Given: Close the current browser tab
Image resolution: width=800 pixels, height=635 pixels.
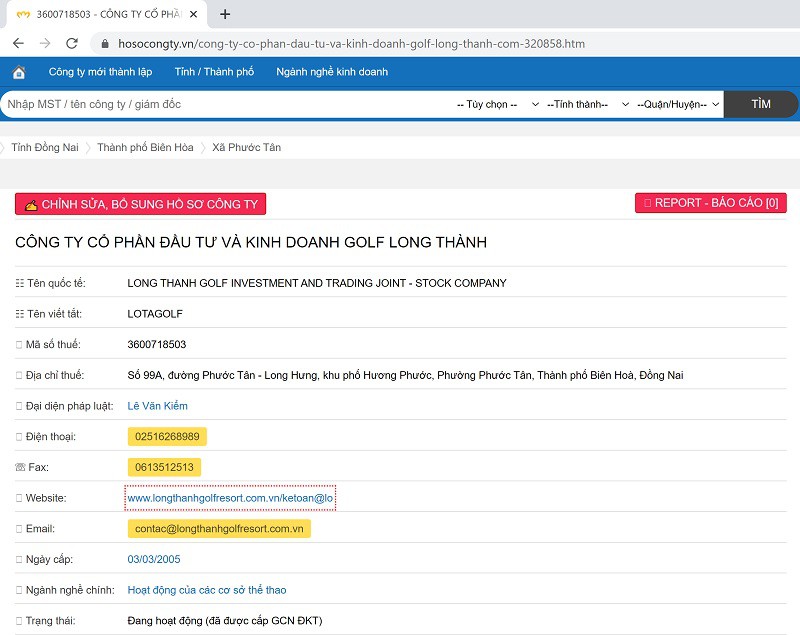Looking at the screenshot, I should point(194,14).
